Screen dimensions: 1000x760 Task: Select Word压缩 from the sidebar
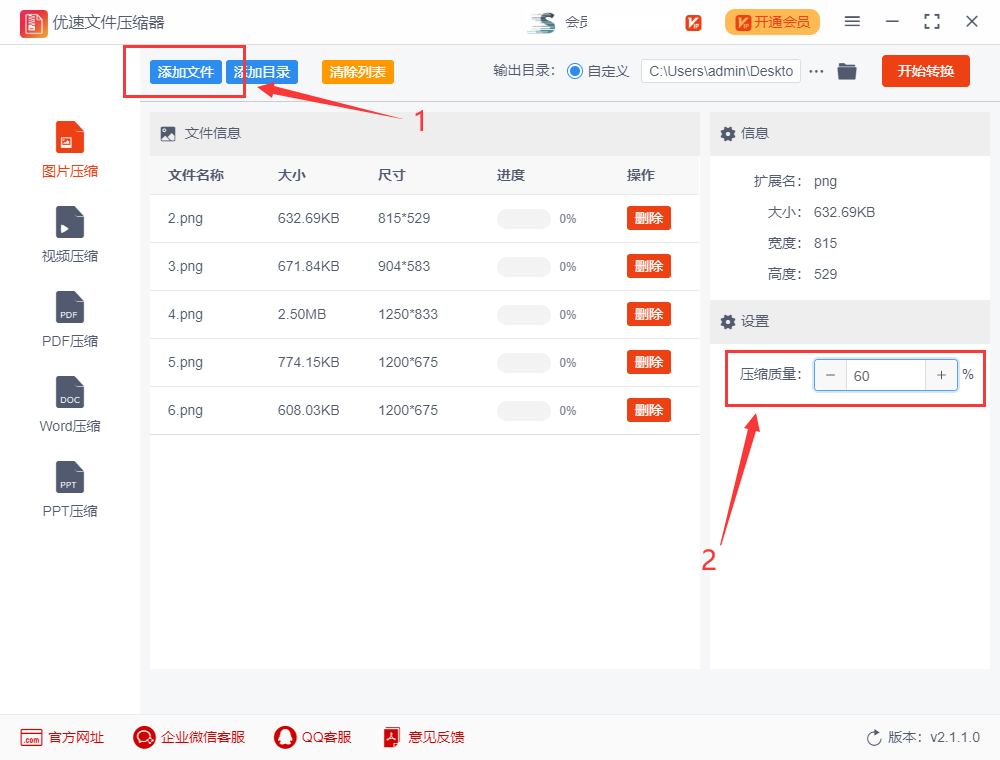point(69,405)
